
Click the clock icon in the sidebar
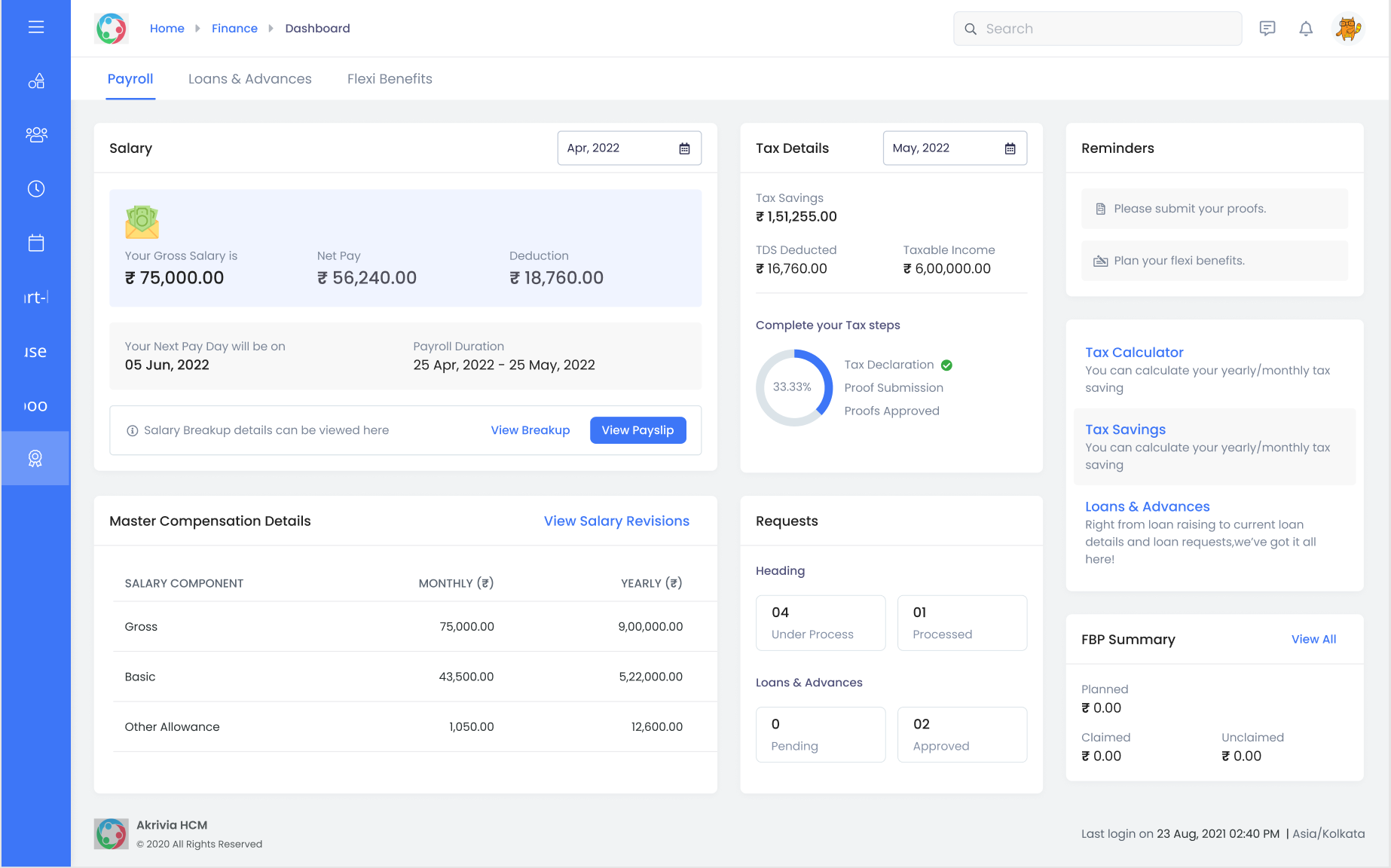35,189
